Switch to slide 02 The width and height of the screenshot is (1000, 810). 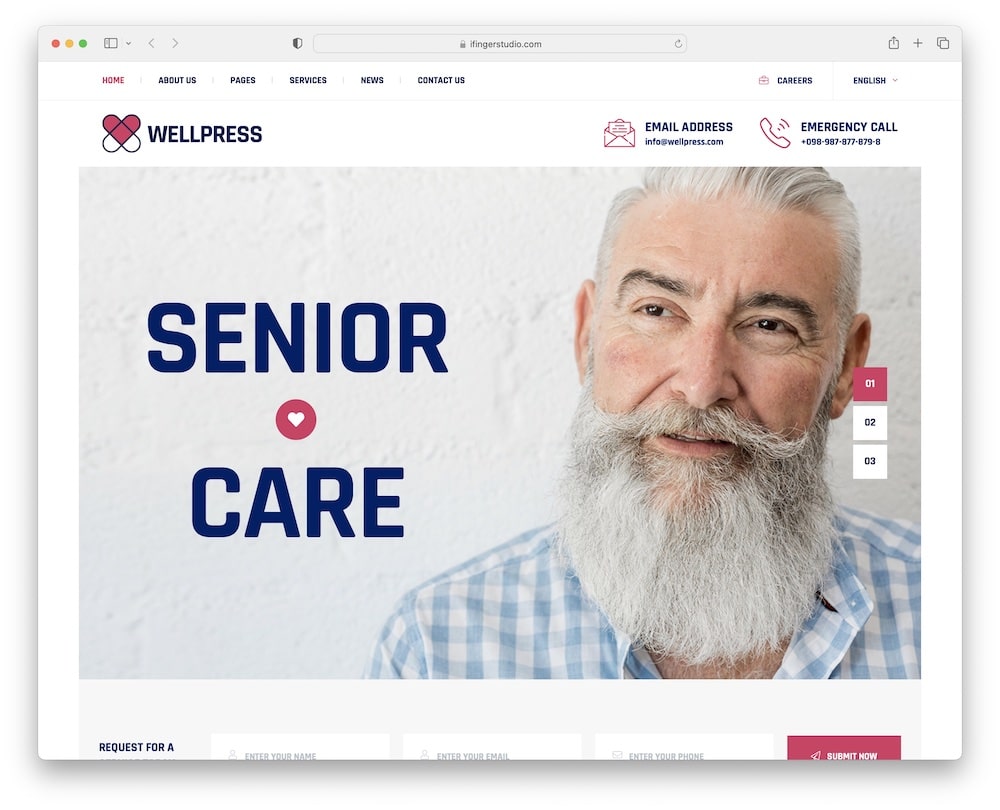tap(870, 422)
